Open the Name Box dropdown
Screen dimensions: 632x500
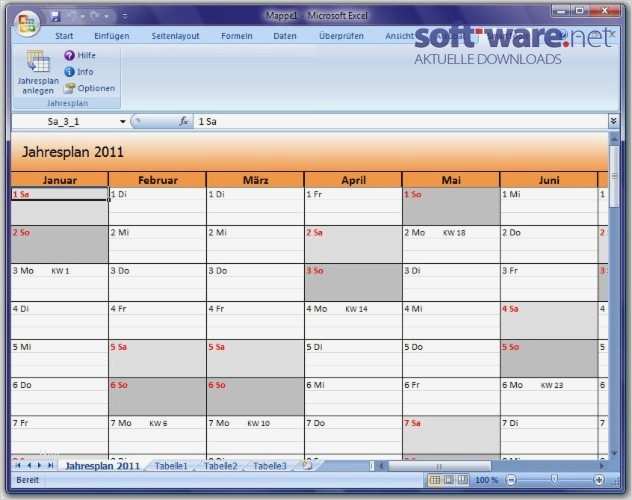coord(123,122)
